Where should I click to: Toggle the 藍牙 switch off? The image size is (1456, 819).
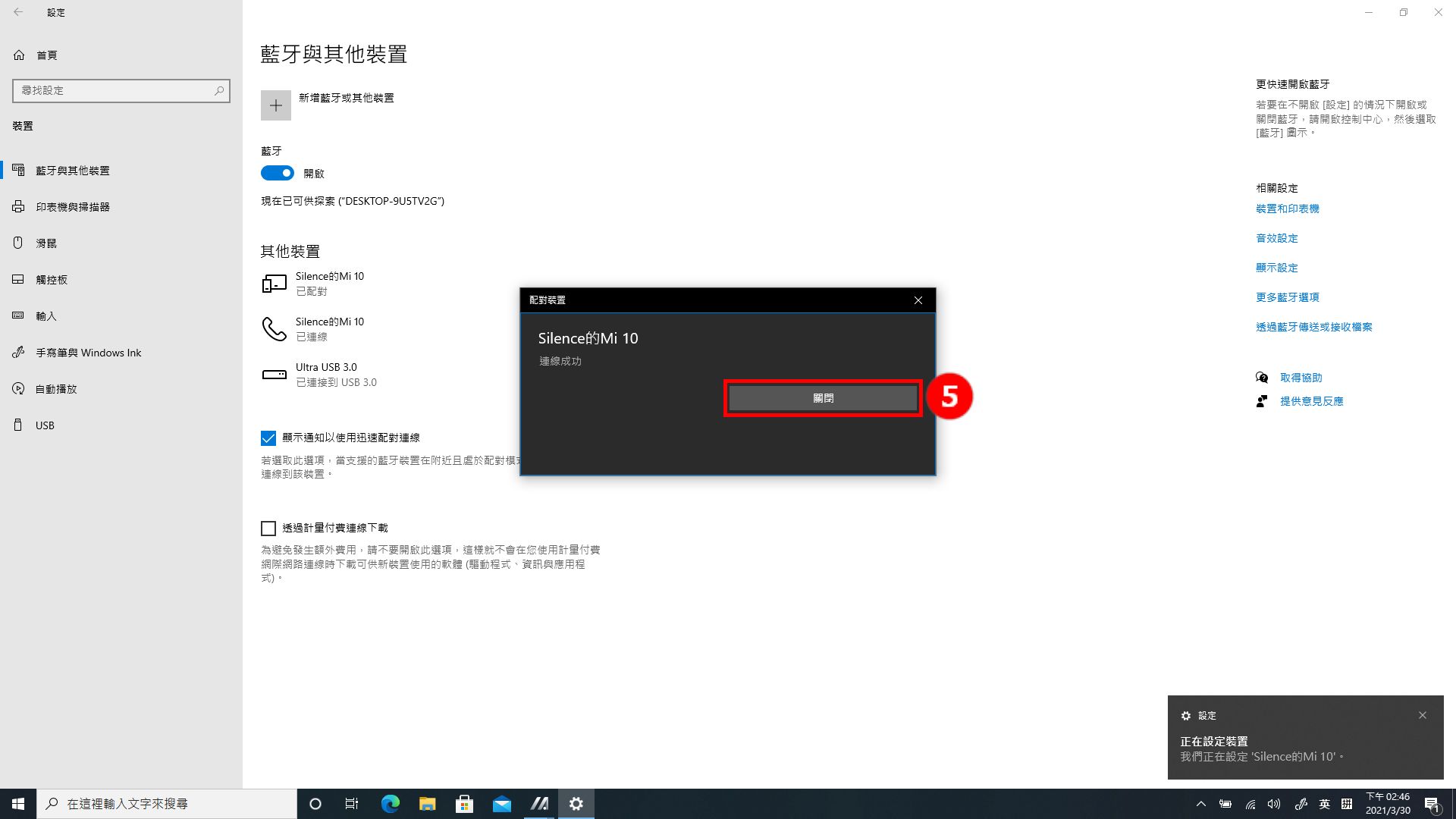[x=278, y=173]
